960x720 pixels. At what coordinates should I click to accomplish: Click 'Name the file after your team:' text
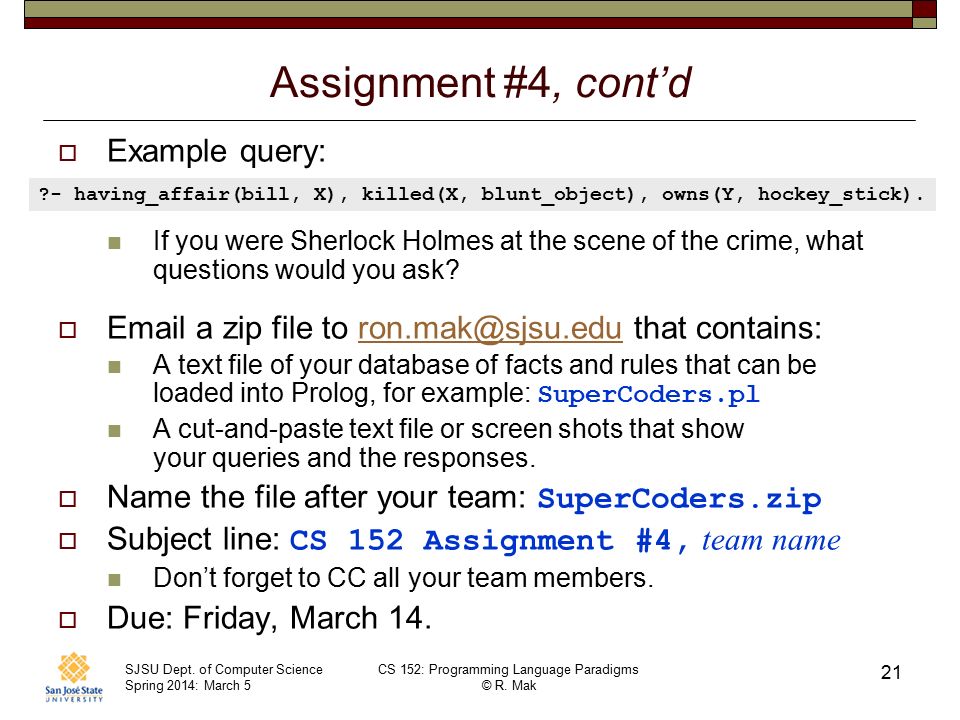tap(317, 498)
